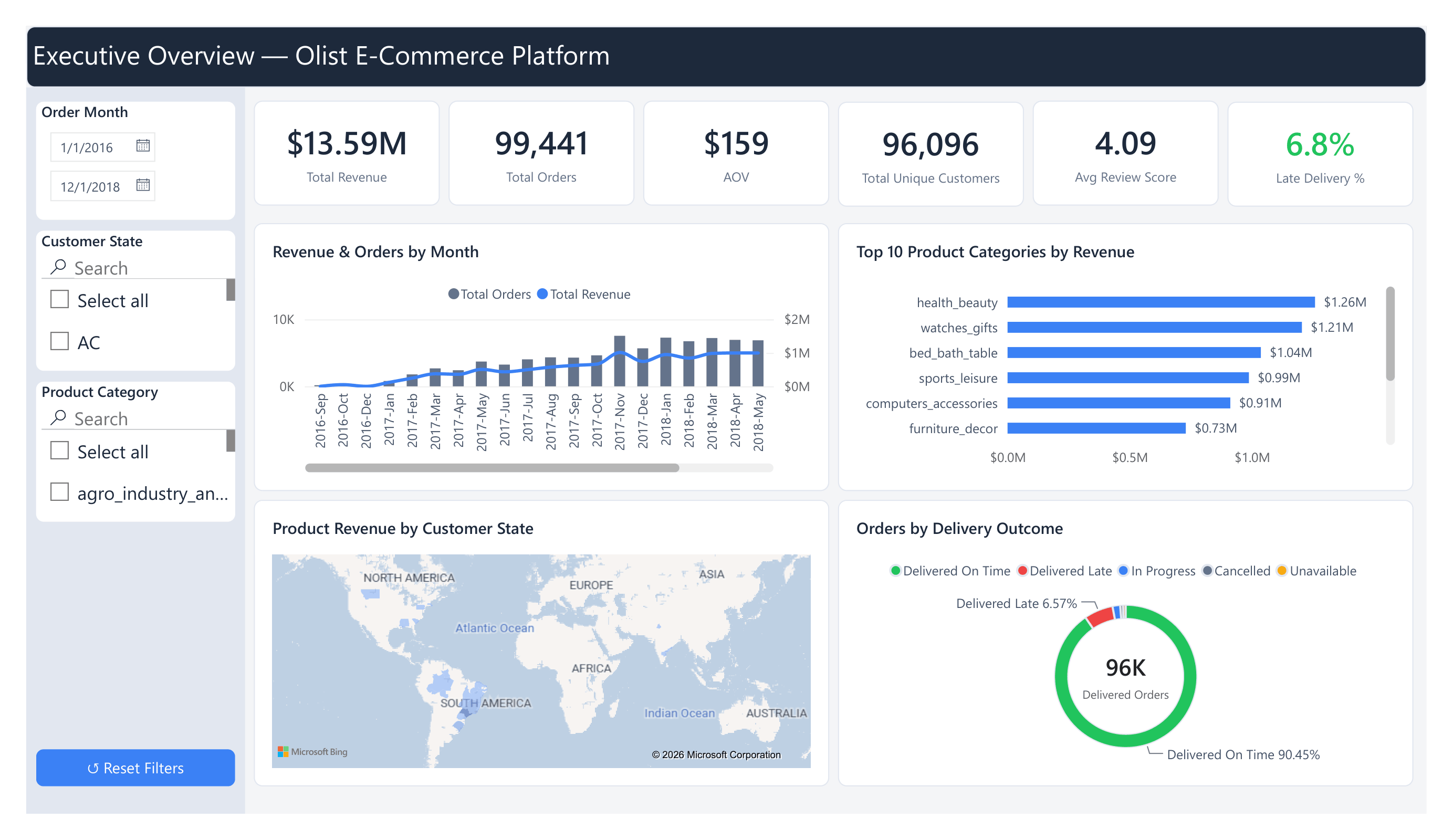This screenshot has width=1453, height=840.
Task: Select the furniture_decor revenue bar
Action: 1096,428
